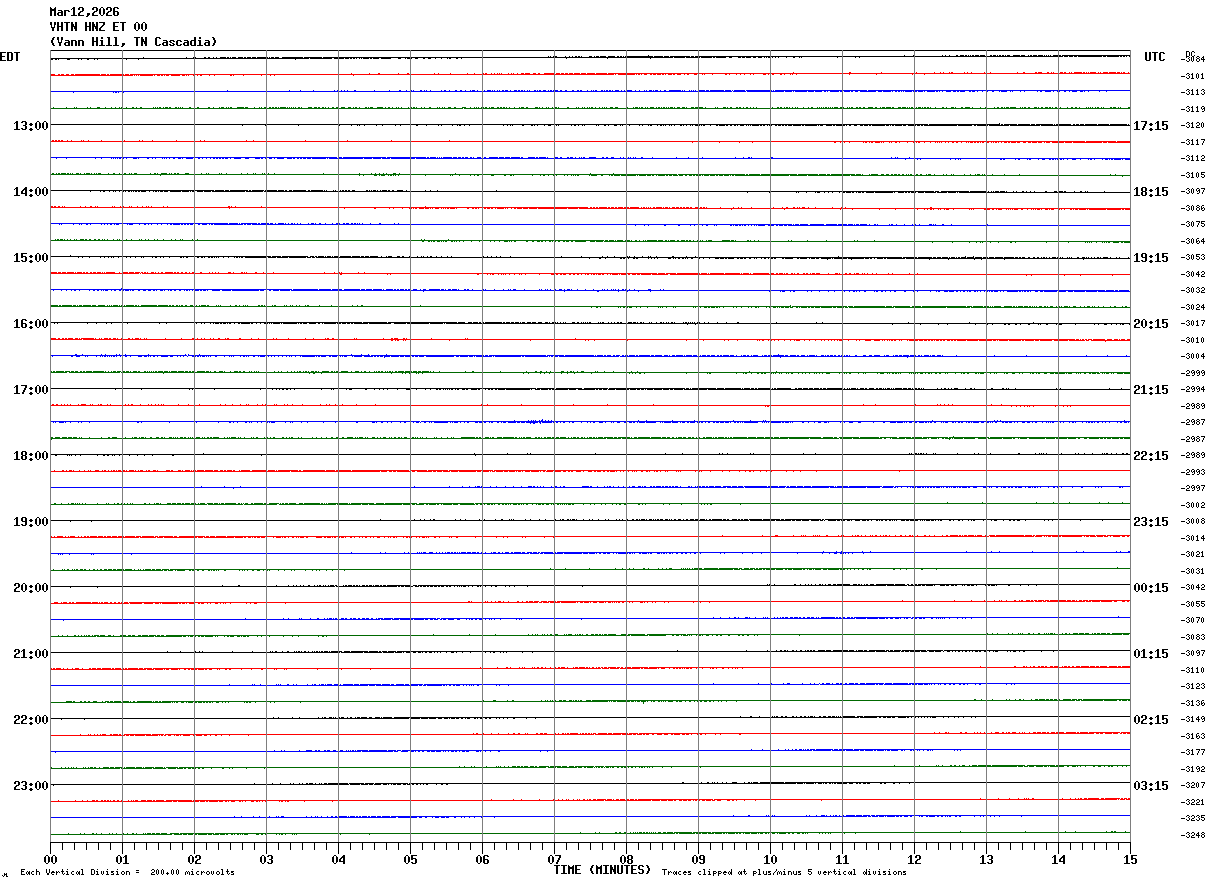Click the VHTN HNZ ET 00 station label

98,27
